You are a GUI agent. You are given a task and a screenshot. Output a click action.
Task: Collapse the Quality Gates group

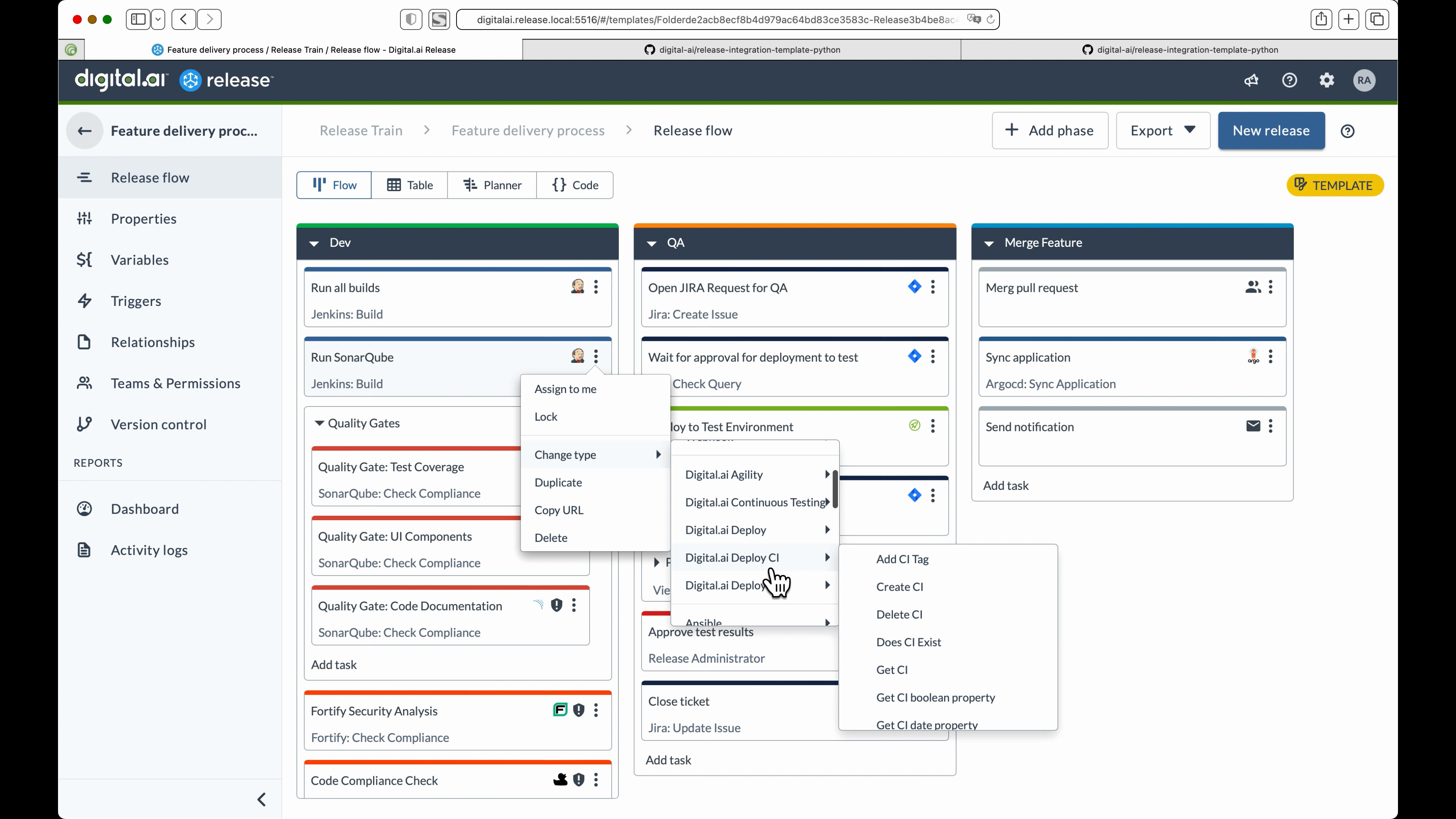pyautogui.click(x=319, y=424)
